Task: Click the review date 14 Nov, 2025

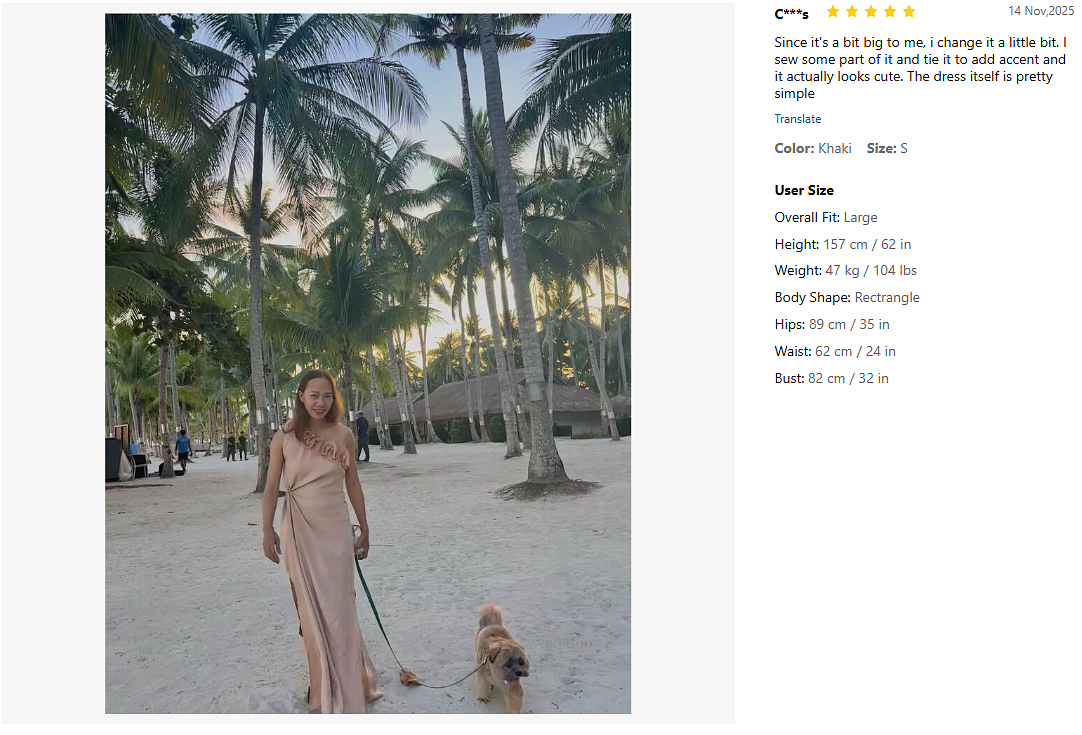Action: click(1041, 11)
